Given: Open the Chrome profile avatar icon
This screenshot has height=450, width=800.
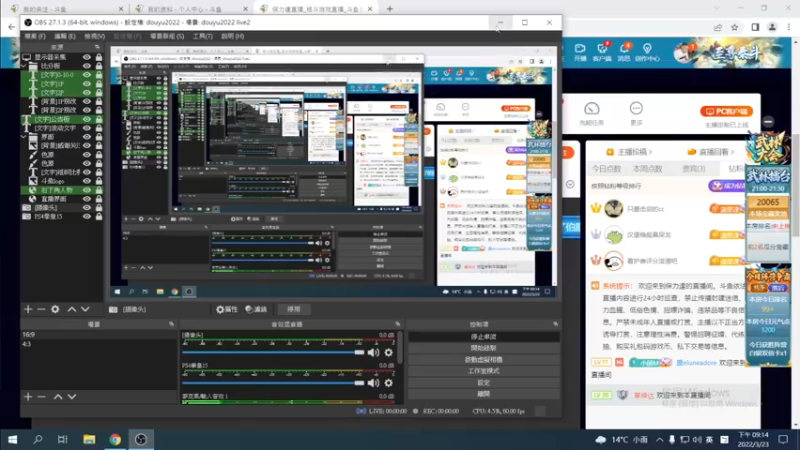Looking at the screenshot, I should pyautogui.click(x=772, y=28).
